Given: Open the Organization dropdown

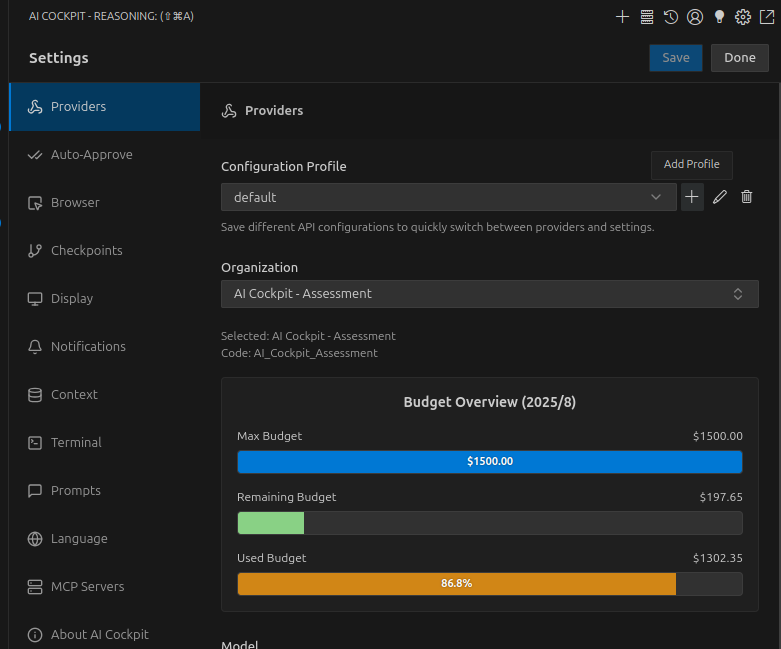Looking at the screenshot, I should pos(489,294).
